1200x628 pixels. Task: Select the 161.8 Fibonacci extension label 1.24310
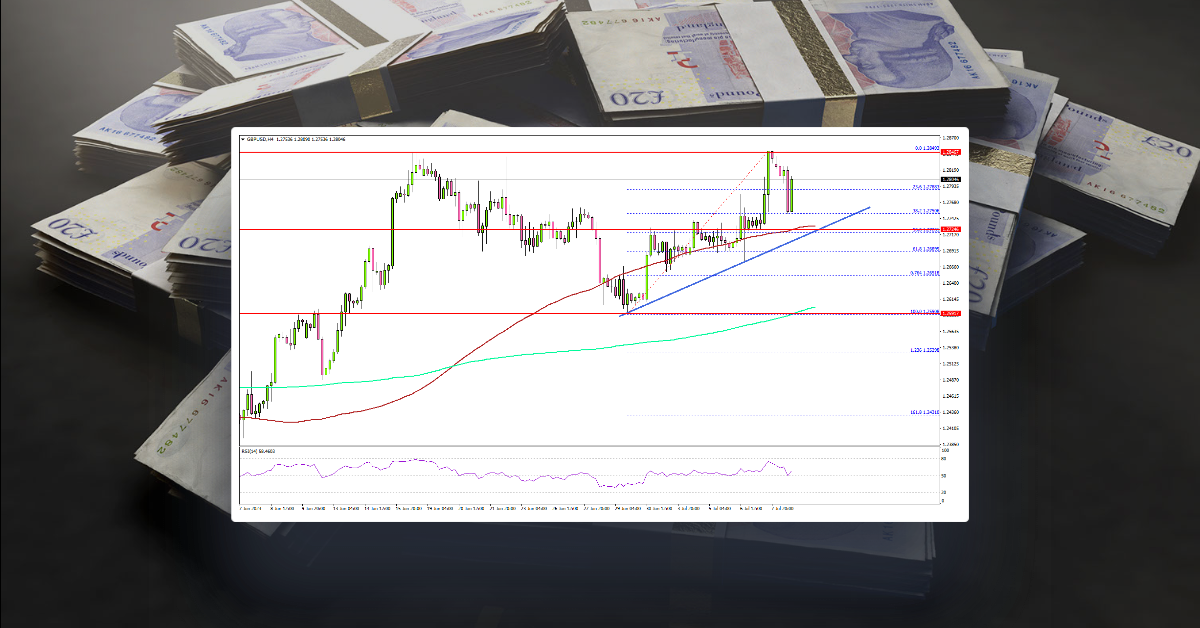pos(924,411)
